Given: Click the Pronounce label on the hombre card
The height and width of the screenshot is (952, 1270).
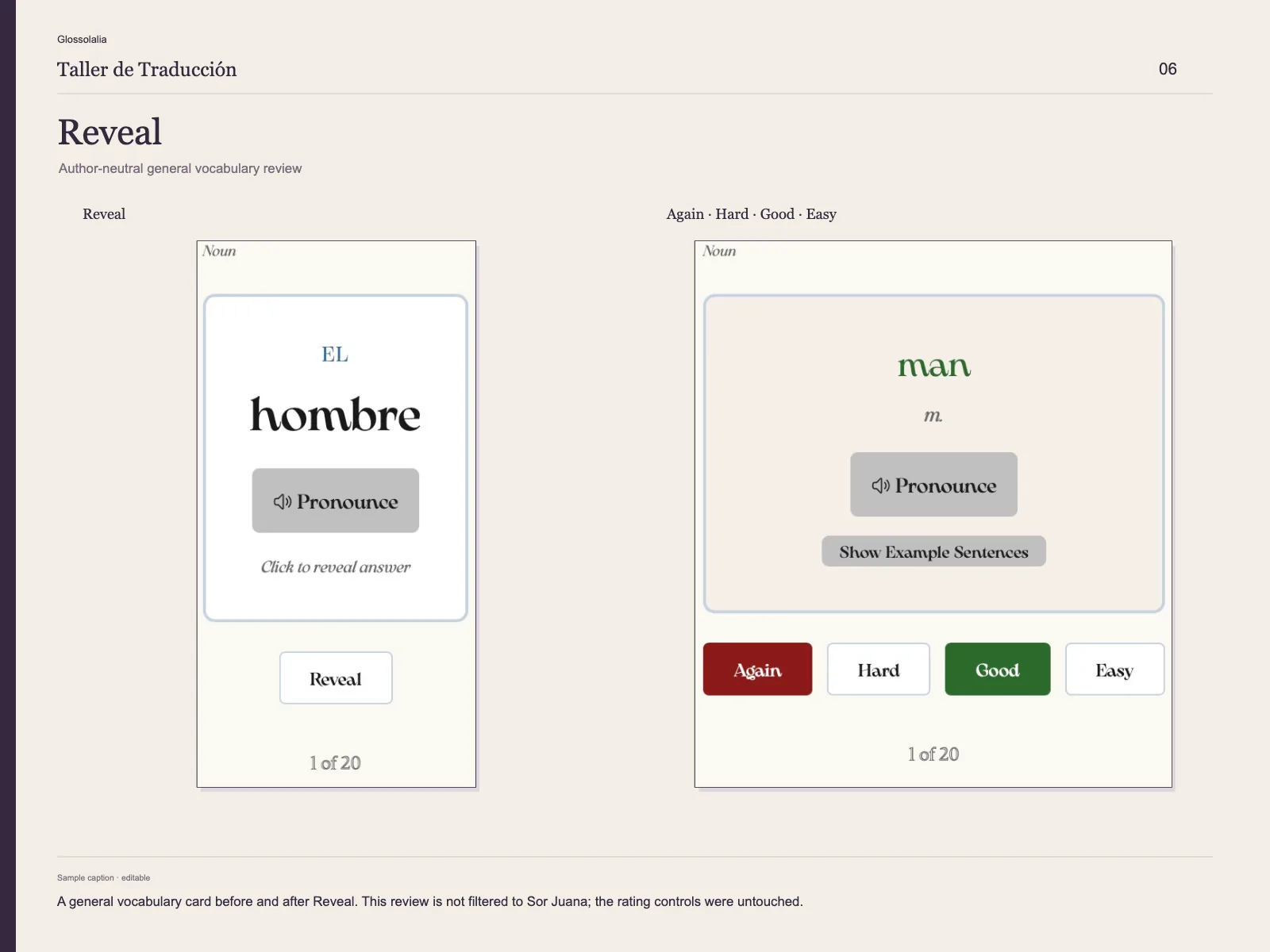Looking at the screenshot, I should pos(348,501).
